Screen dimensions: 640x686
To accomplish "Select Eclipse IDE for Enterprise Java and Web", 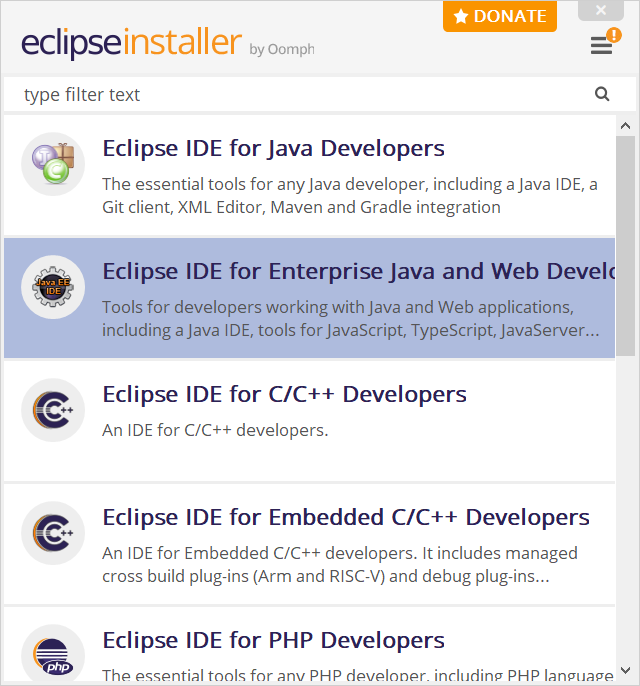I will 309,298.
